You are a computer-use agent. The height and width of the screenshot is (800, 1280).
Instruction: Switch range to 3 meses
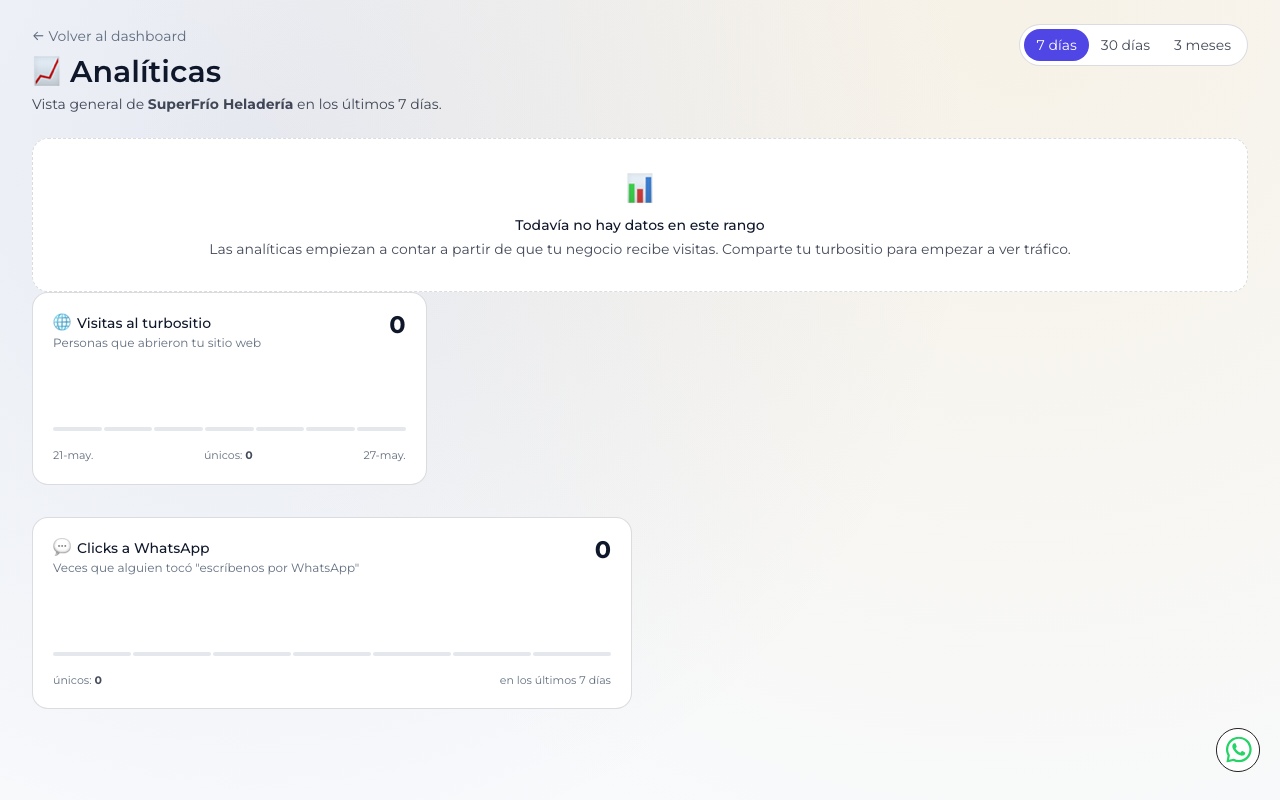click(x=1202, y=45)
